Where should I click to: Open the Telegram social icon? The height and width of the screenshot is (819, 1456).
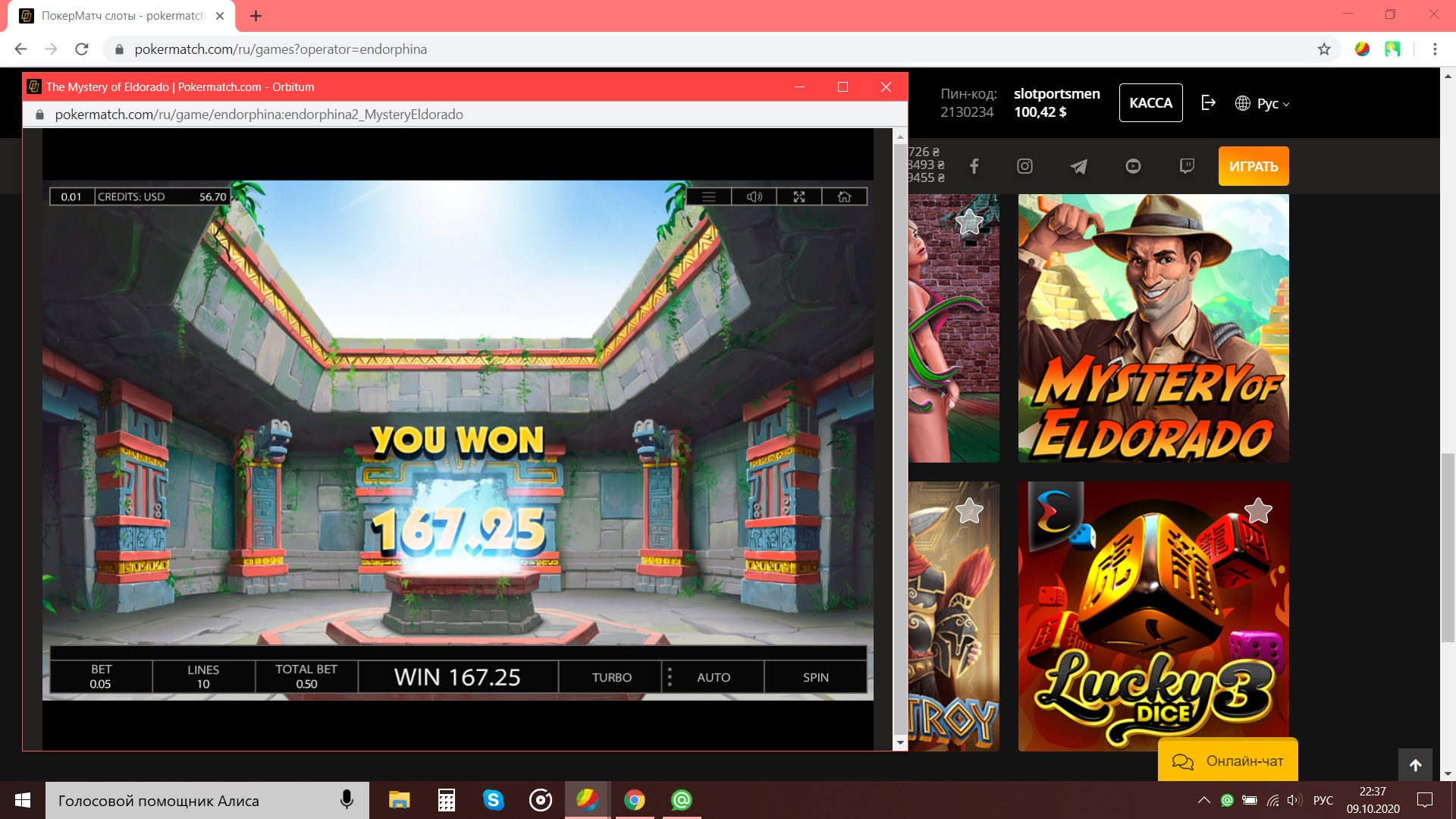(1078, 166)
